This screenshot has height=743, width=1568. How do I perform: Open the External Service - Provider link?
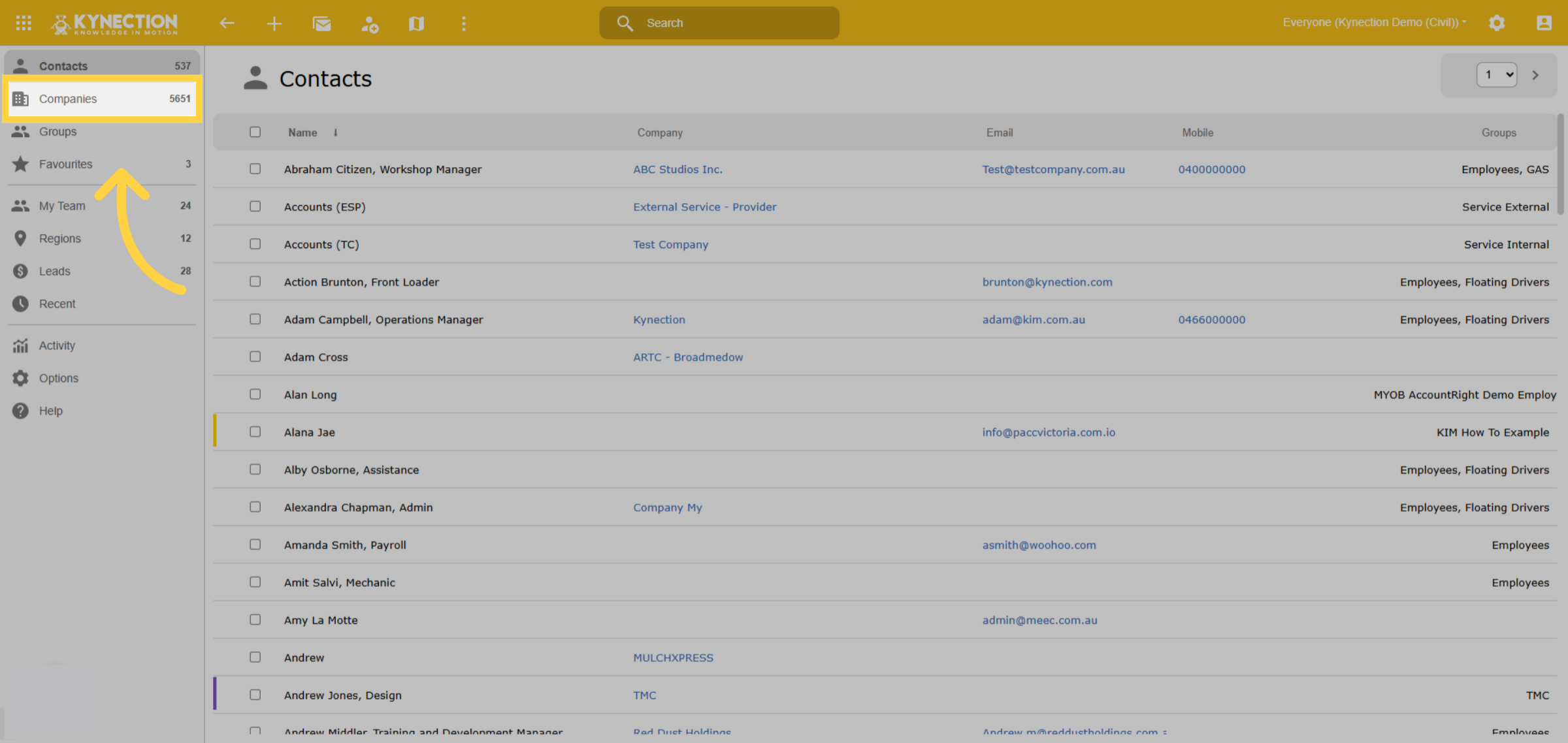704,207
